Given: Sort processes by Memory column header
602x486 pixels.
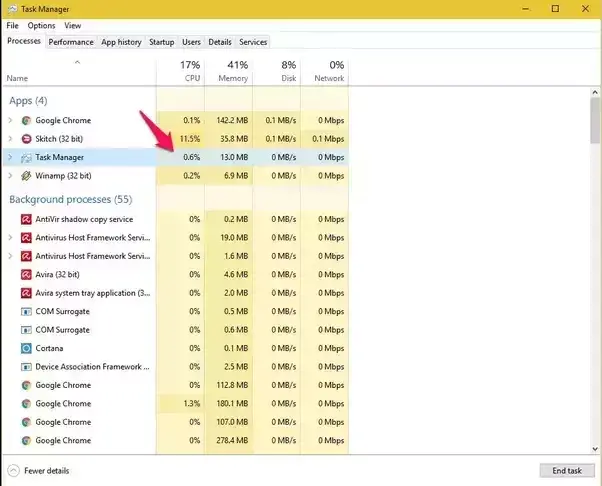Looking at the screenshot, I should pyautogui.click(x=228, y=71).
